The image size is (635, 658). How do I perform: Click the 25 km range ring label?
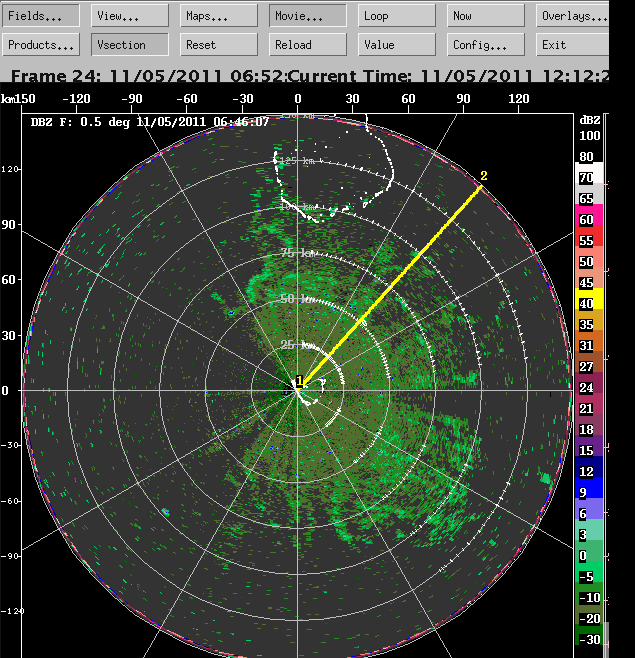(297, 345)
